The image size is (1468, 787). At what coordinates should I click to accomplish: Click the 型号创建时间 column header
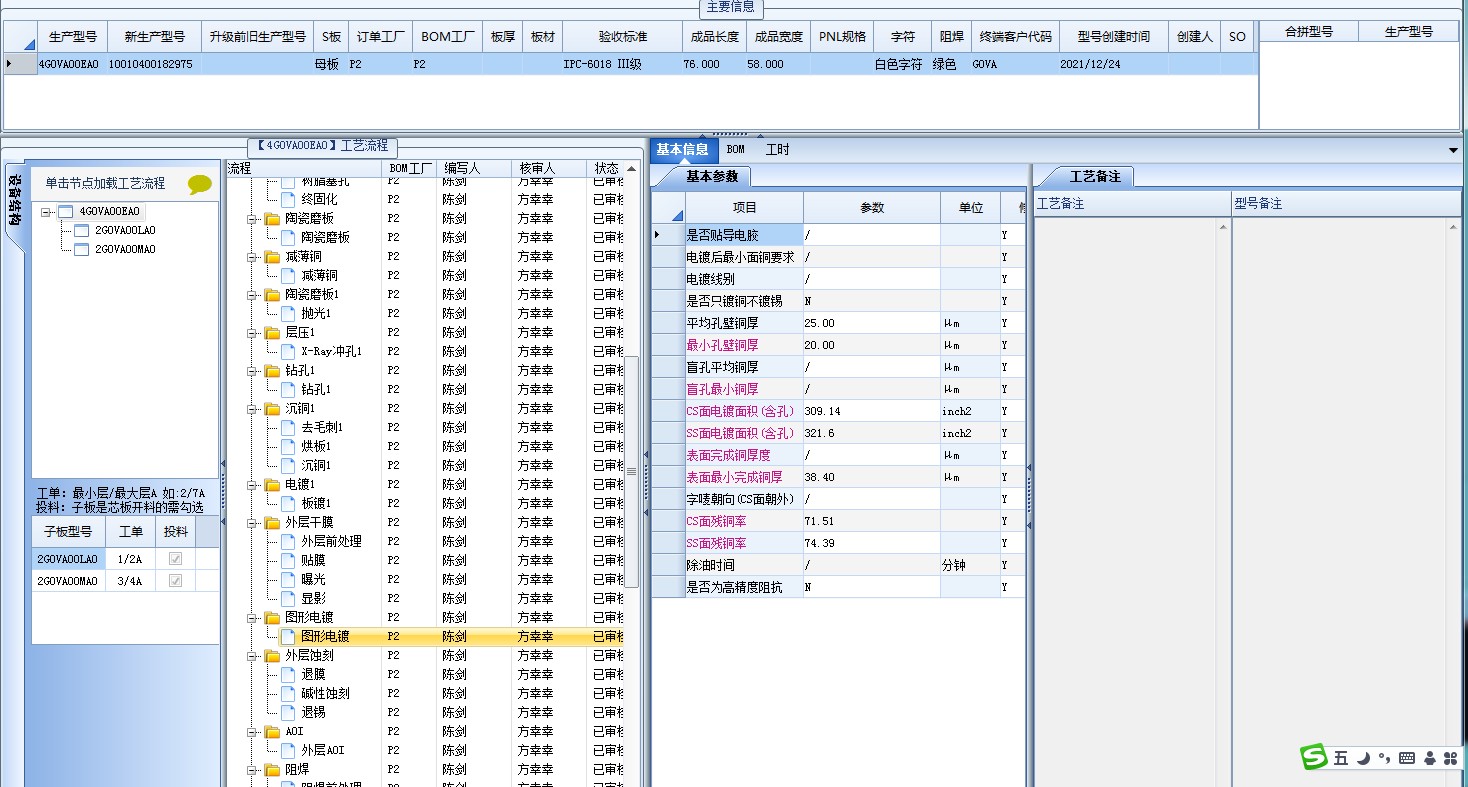(x=1113, y=37)
